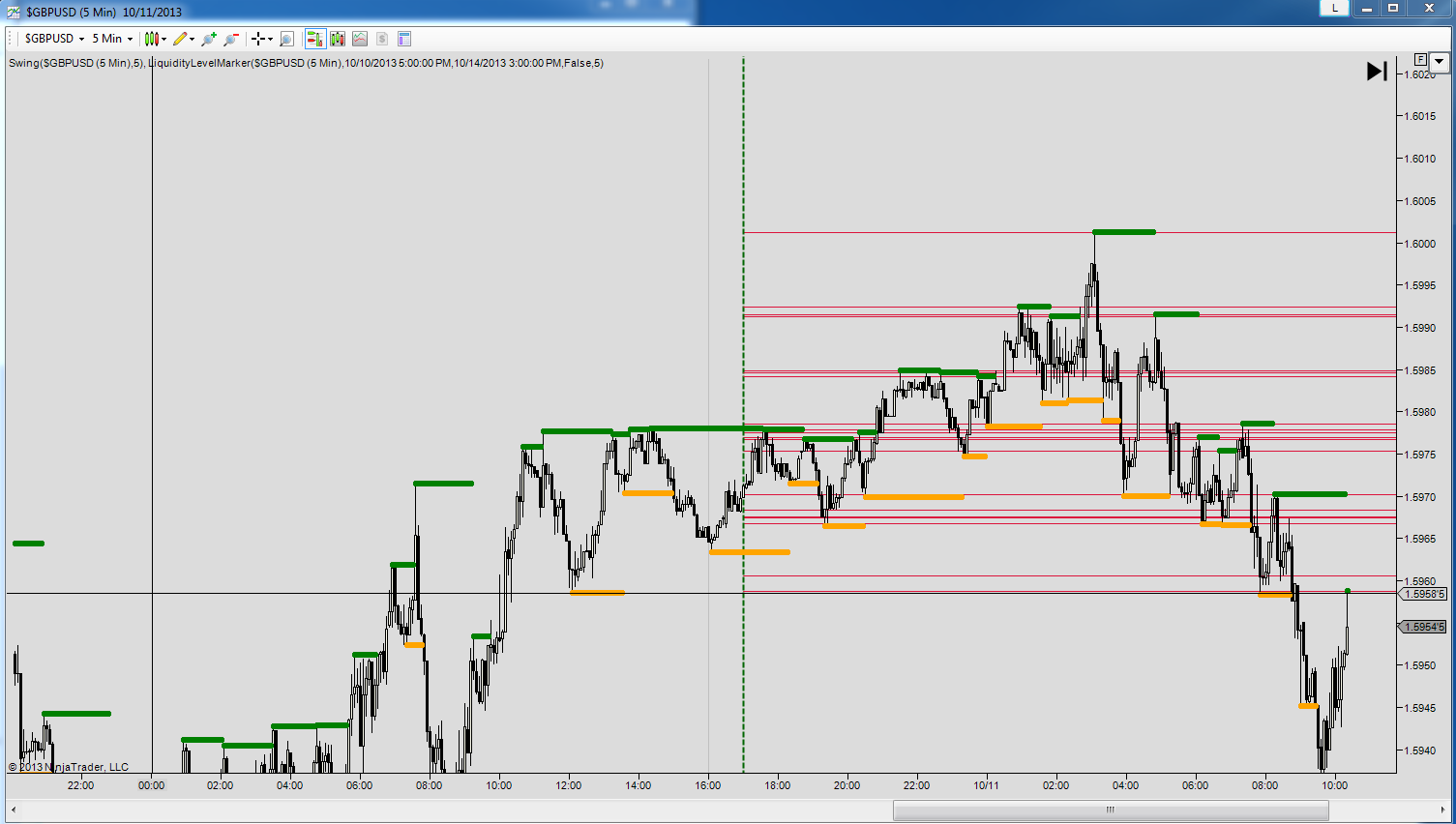Image resolution: width=1456 pixels, height=824 pixels.
Task: Open the chart style candlestick button
Action: click(151, 39)
